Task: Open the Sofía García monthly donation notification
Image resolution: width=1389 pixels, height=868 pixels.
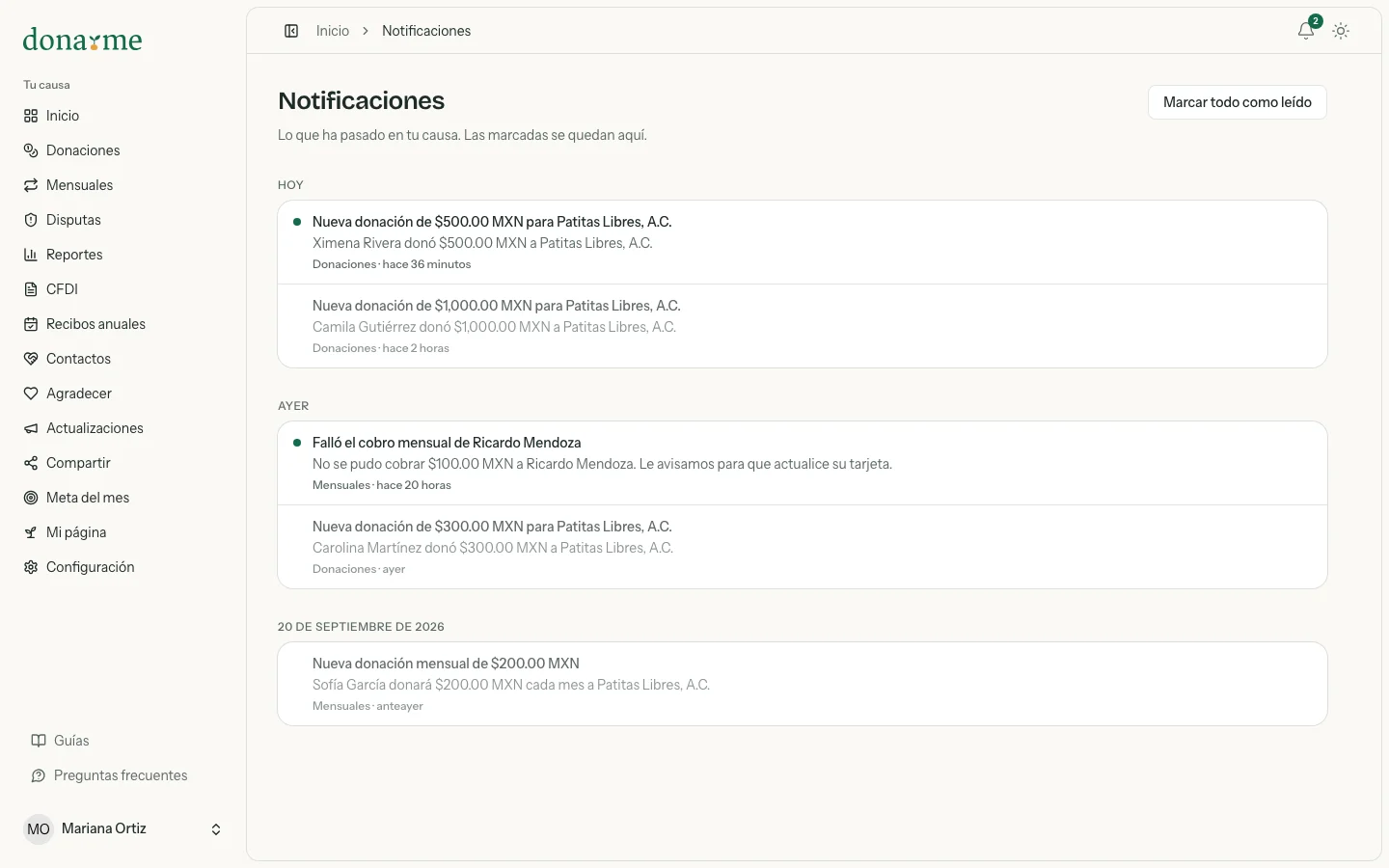Action: tap(803, 684)
